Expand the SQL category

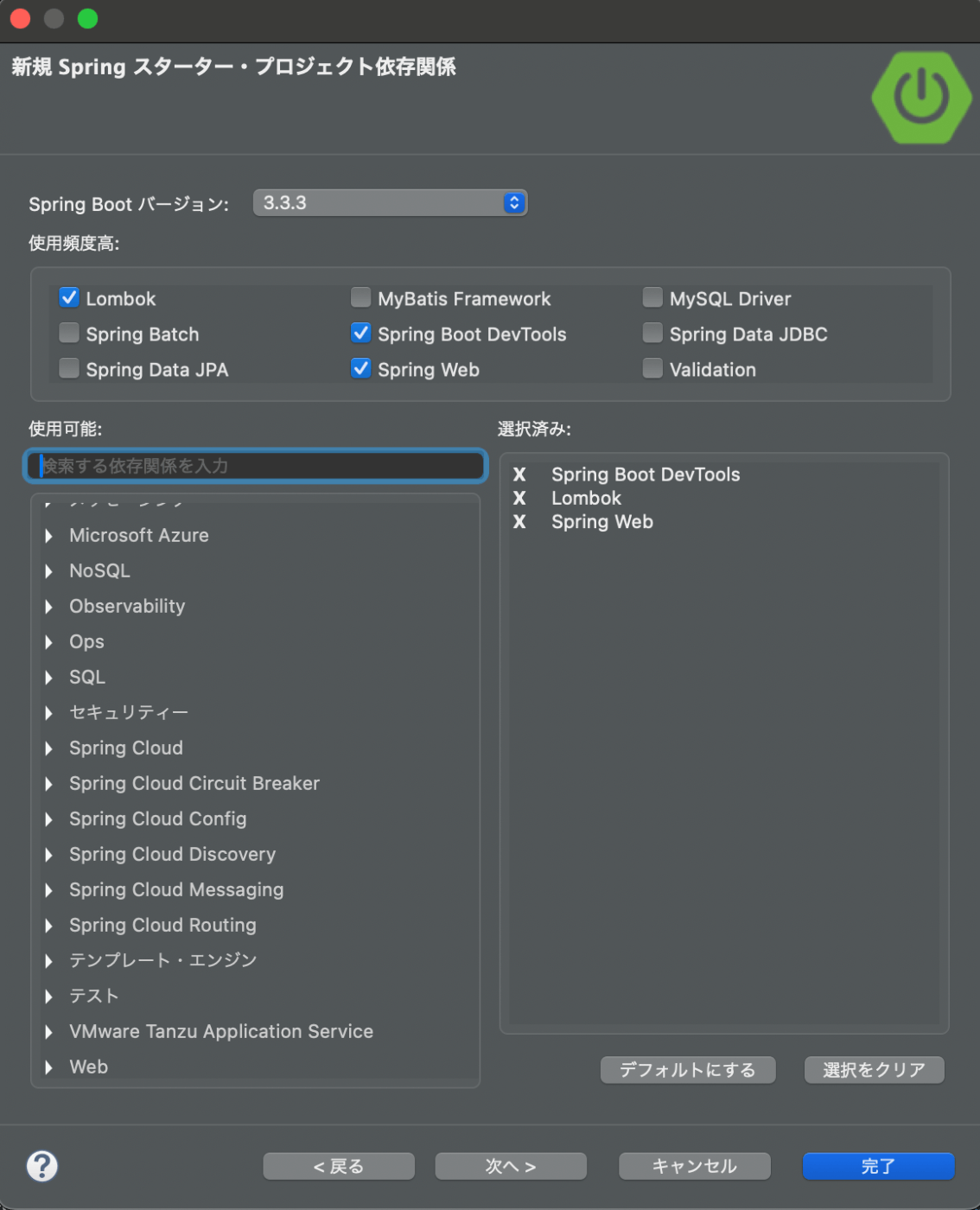tap(49, 678)
